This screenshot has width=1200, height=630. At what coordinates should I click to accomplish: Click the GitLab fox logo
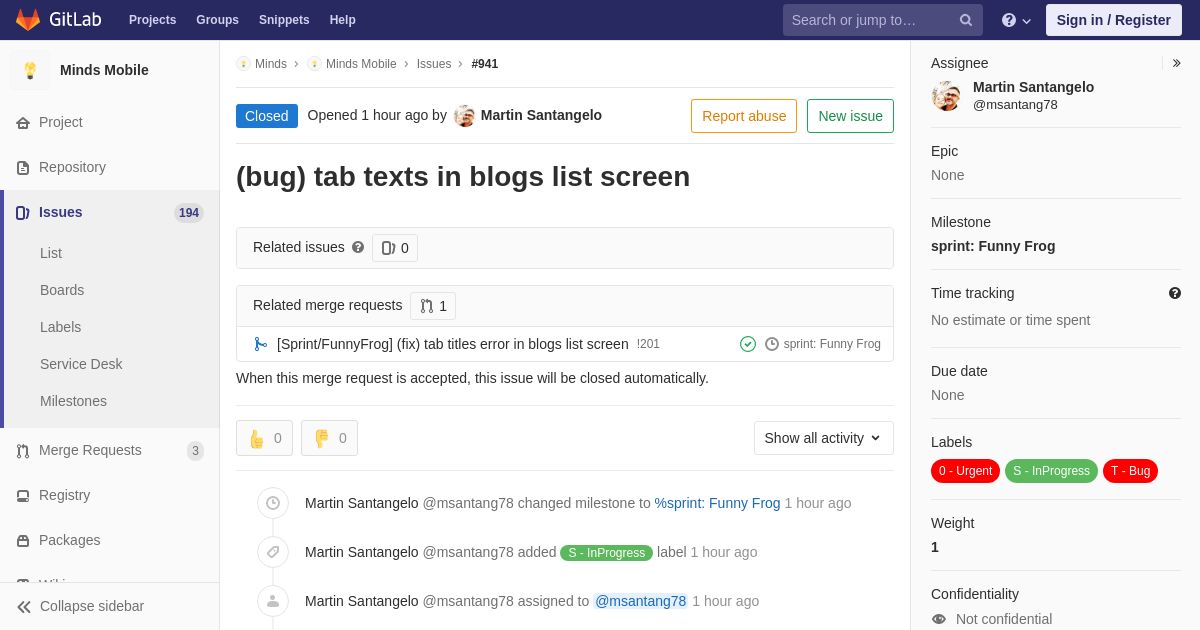28,20
